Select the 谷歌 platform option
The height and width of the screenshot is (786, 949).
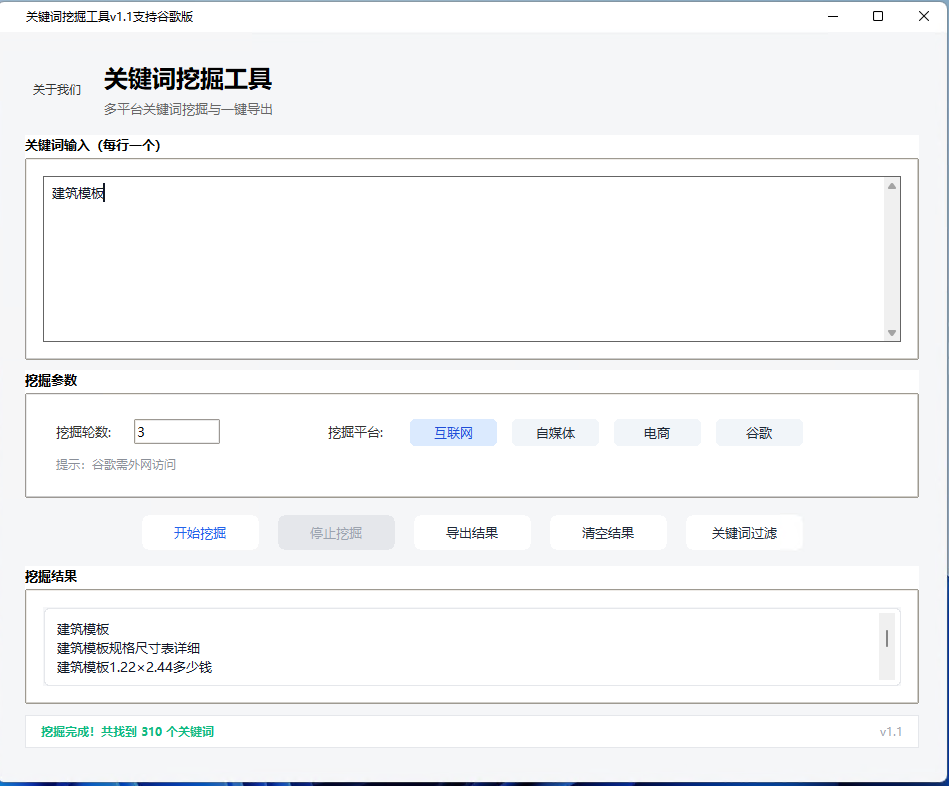tap(759, 433)
